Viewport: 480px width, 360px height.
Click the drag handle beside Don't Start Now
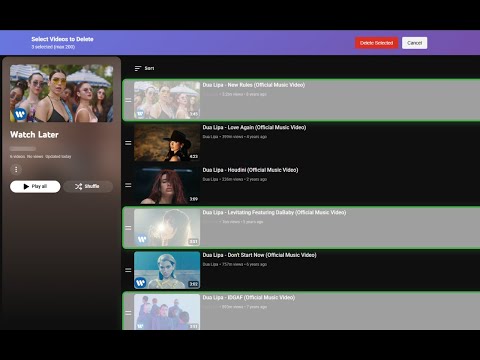128,270
